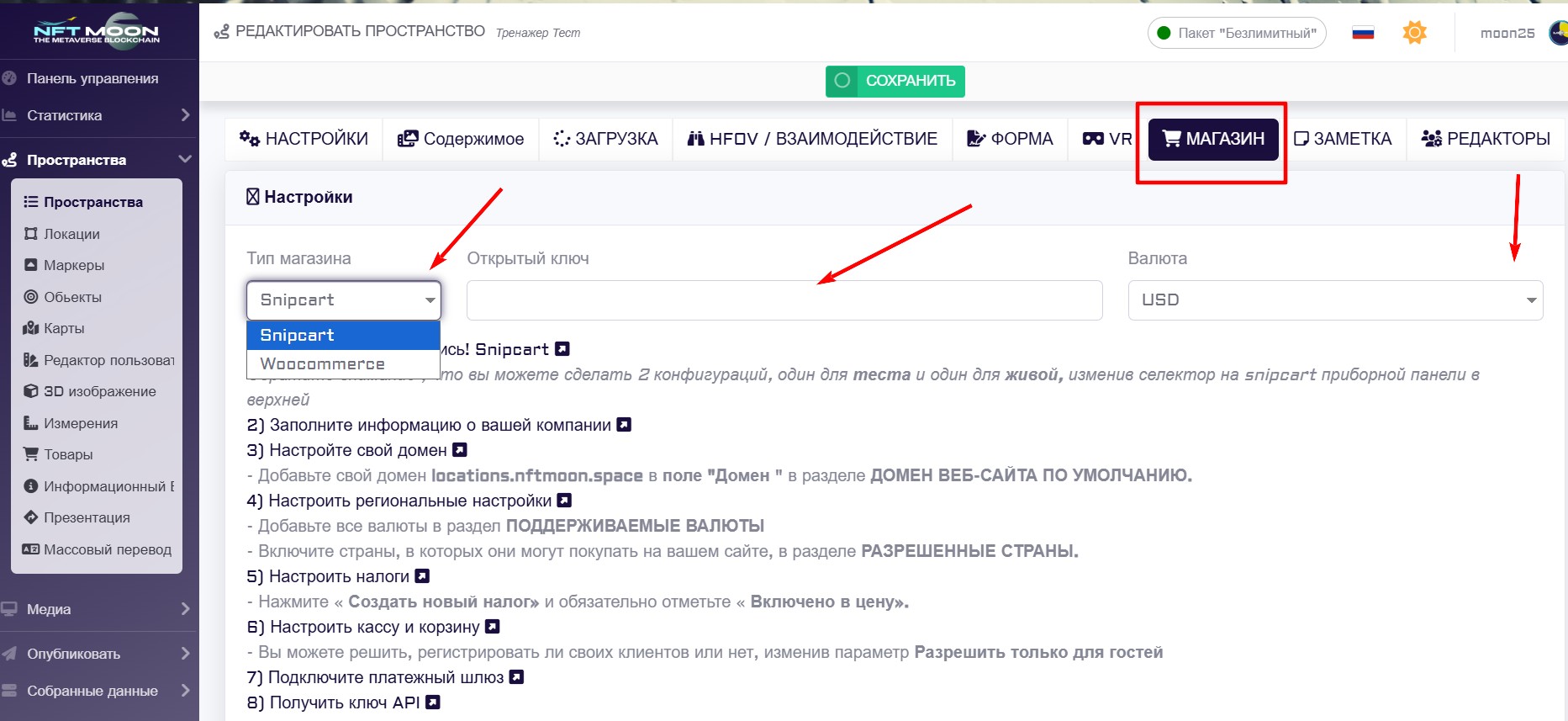Screen dimensions: 1568x721
Task: Open link icon for payment gateway step
Action: [x=517, y=676]
